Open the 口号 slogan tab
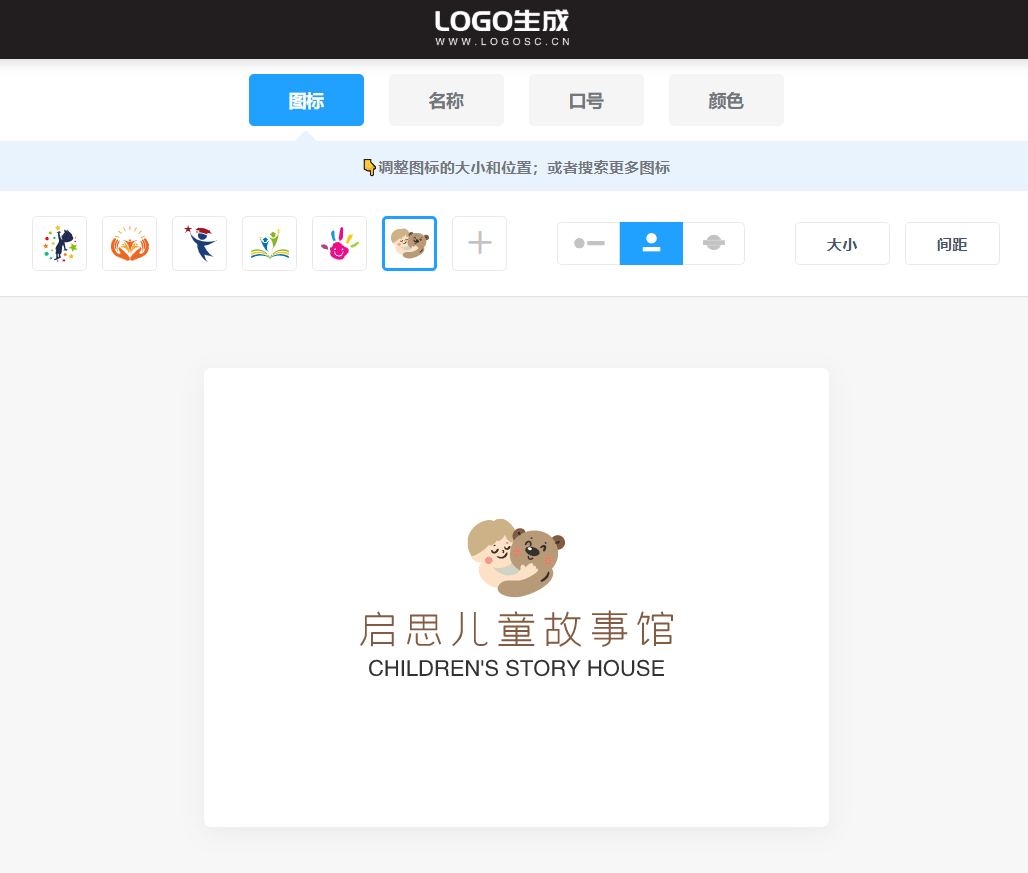 coord(586,100)
